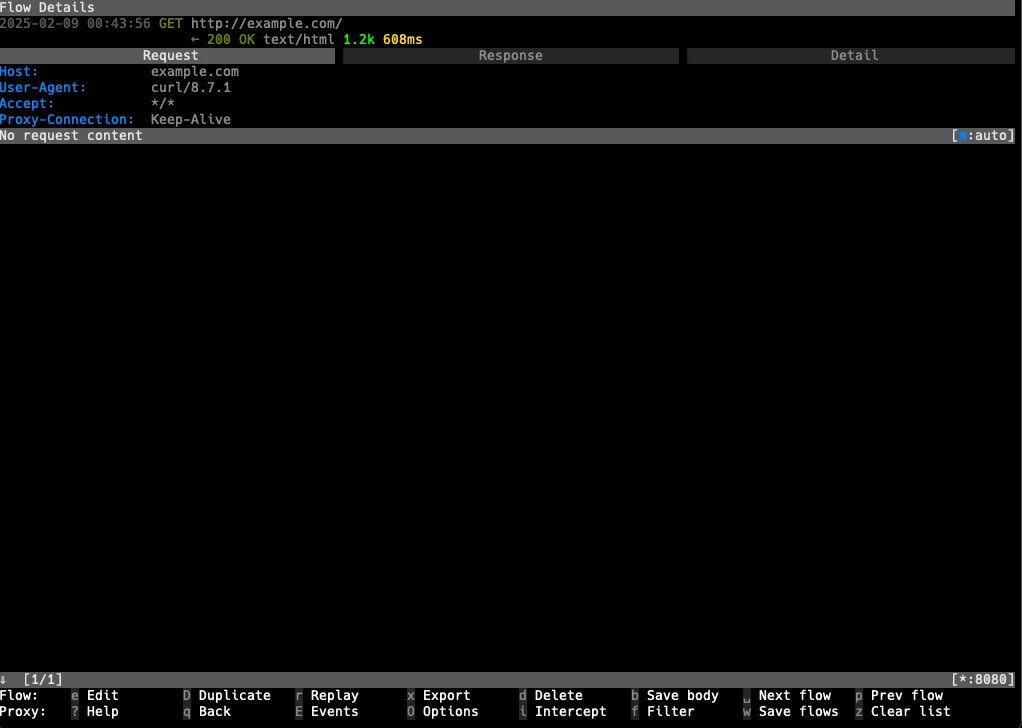Click the [*:8080] proxy port indicator
This screenshot has height=728, width=1022.
click(x=983, y=679)
